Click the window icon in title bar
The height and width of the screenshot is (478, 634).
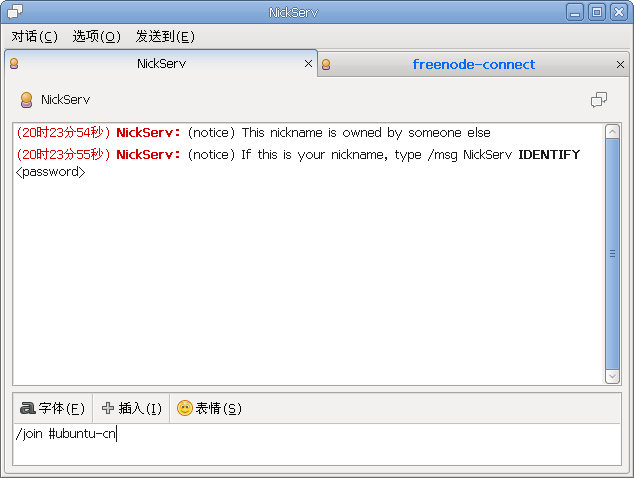[x=15, y=12]
